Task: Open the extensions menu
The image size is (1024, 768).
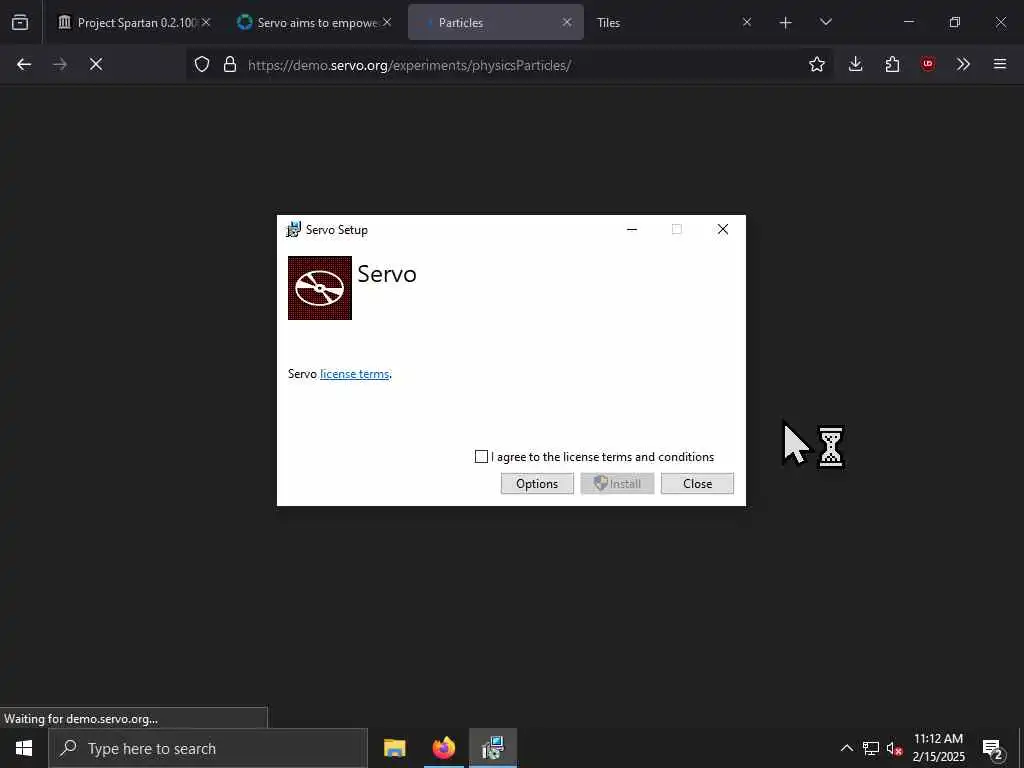Action: [892, 64]
